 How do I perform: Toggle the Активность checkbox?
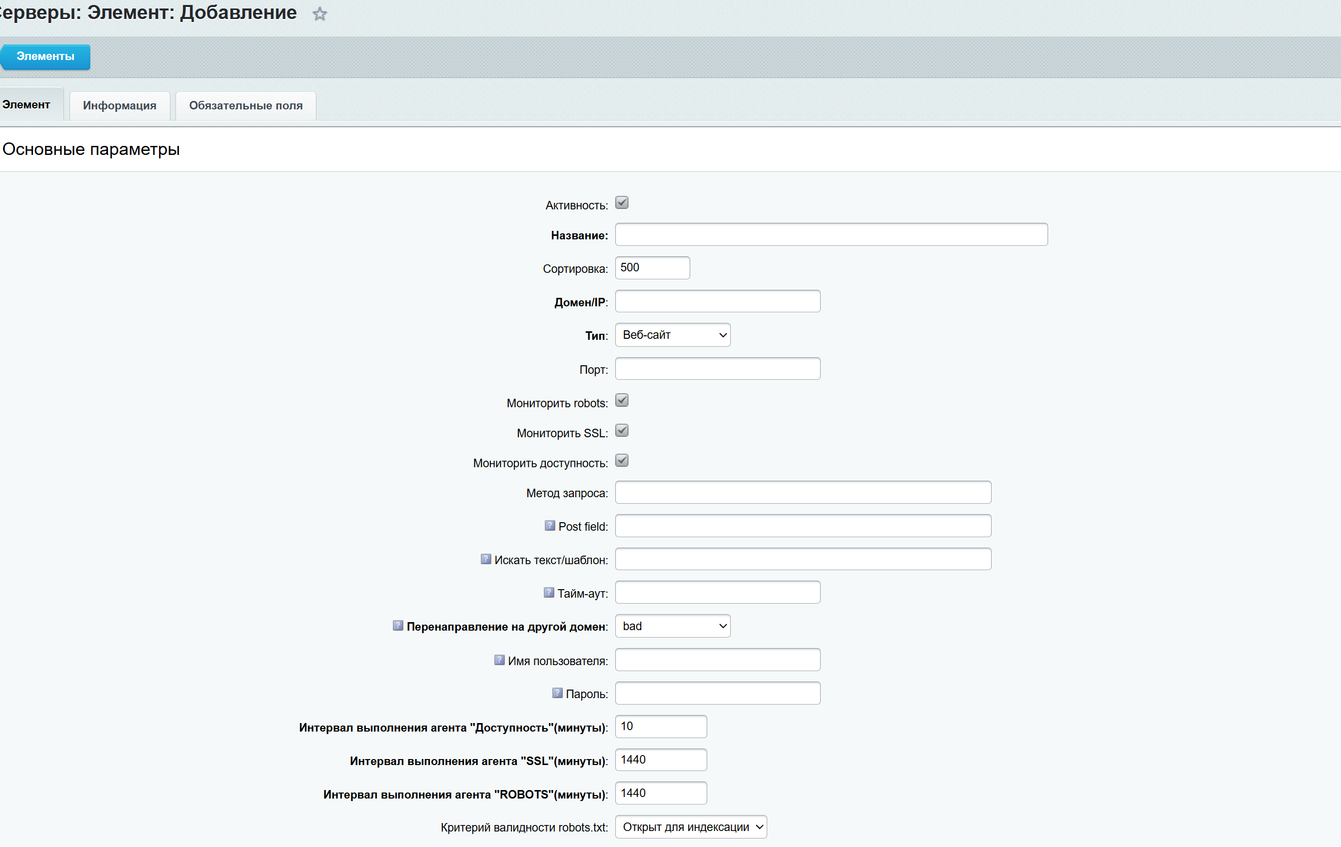pos(622,203)
